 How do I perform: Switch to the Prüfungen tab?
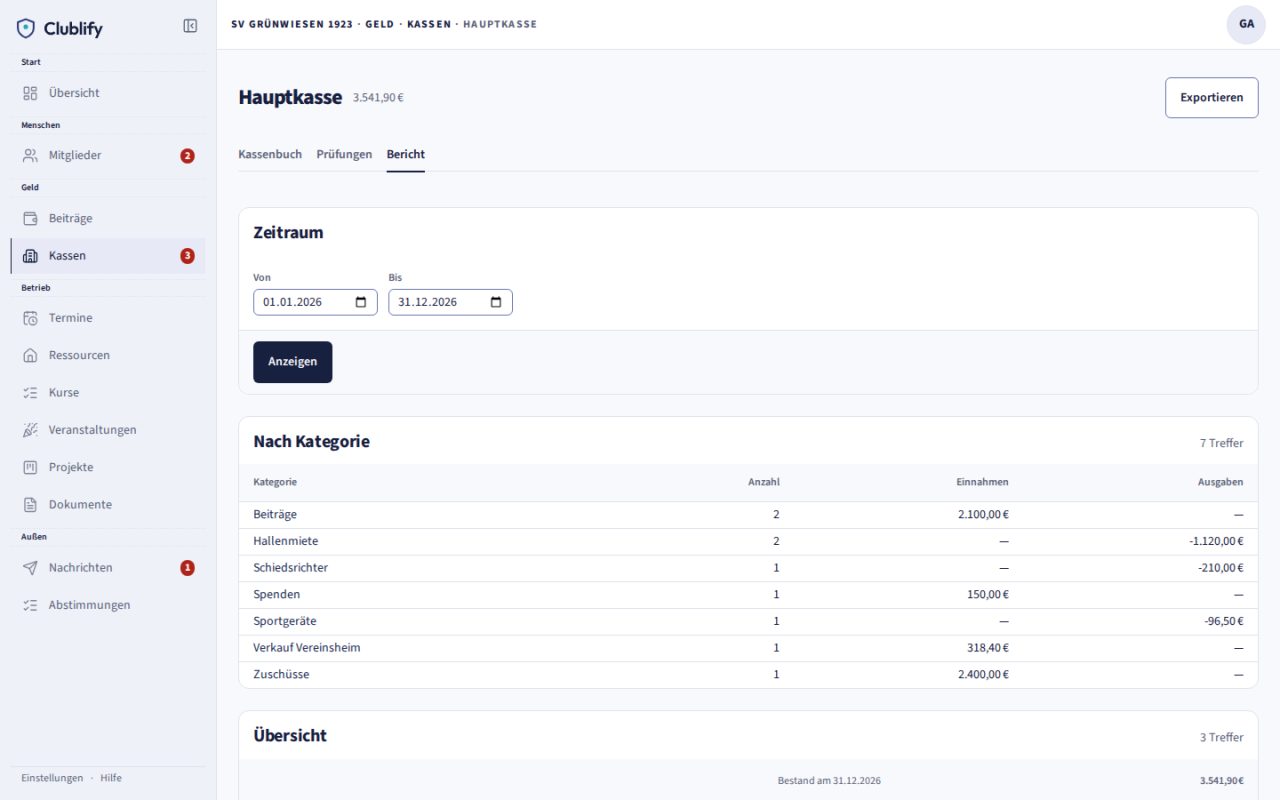344,155
